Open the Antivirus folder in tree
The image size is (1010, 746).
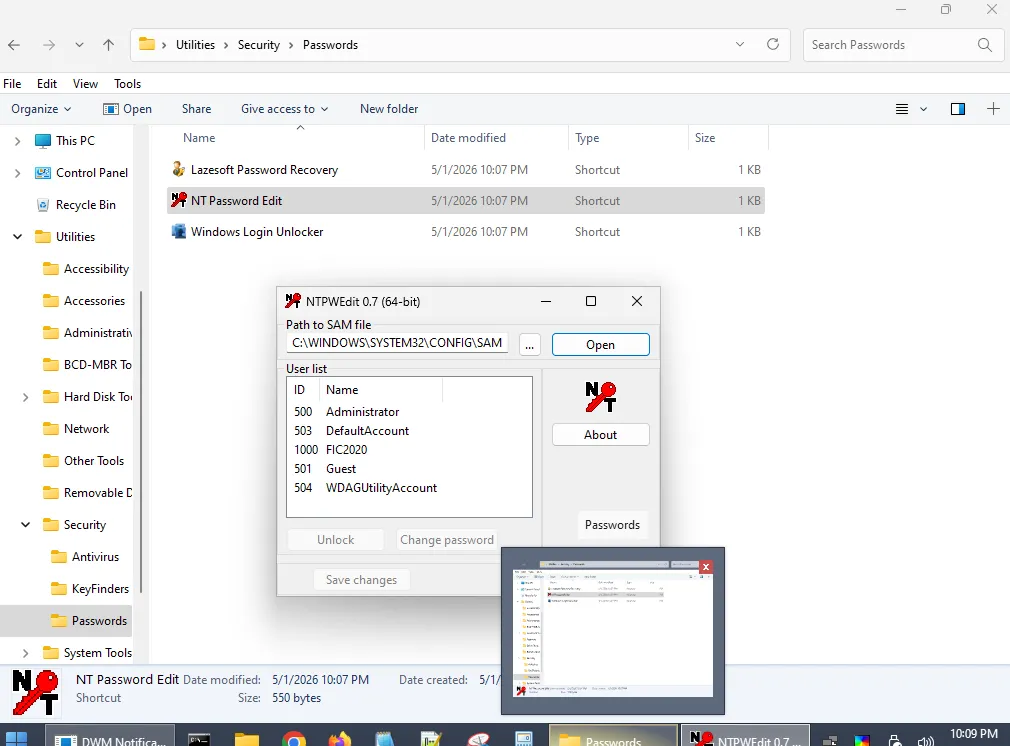pos(95,557)
